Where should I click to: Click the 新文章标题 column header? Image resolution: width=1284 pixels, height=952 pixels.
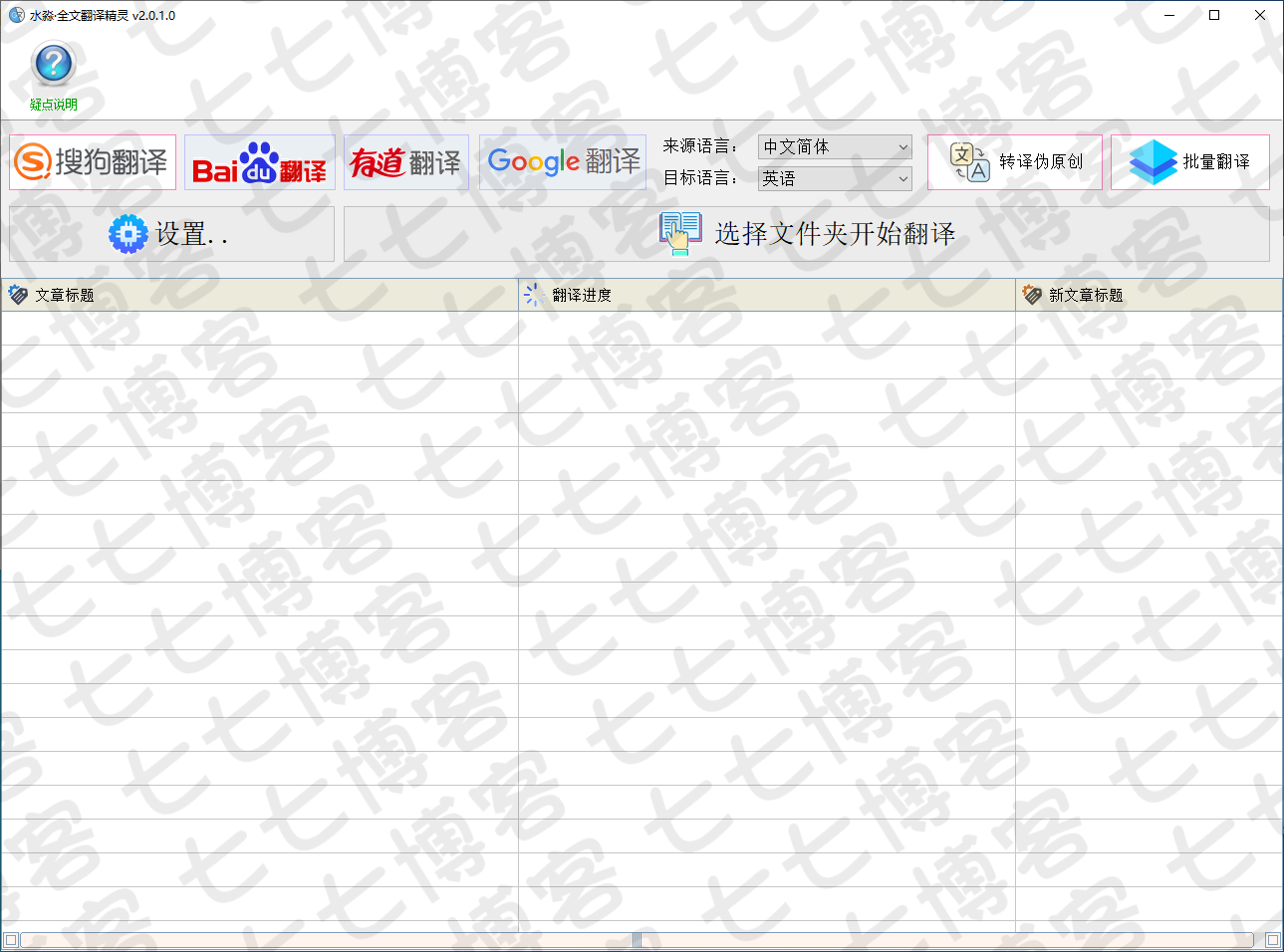[x=1150, y=295]
